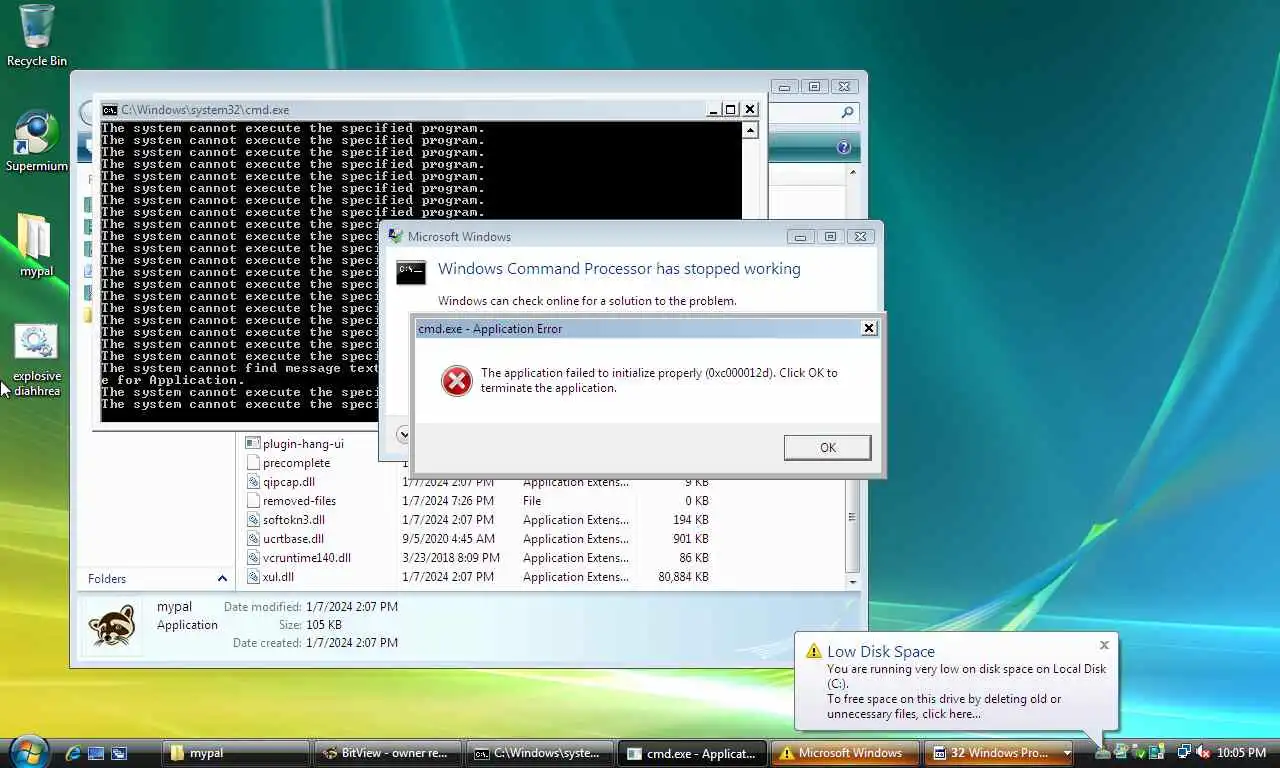Open the cmd.exe window system menu icon
Viewport: 1280px width, 768px height.
110,110
